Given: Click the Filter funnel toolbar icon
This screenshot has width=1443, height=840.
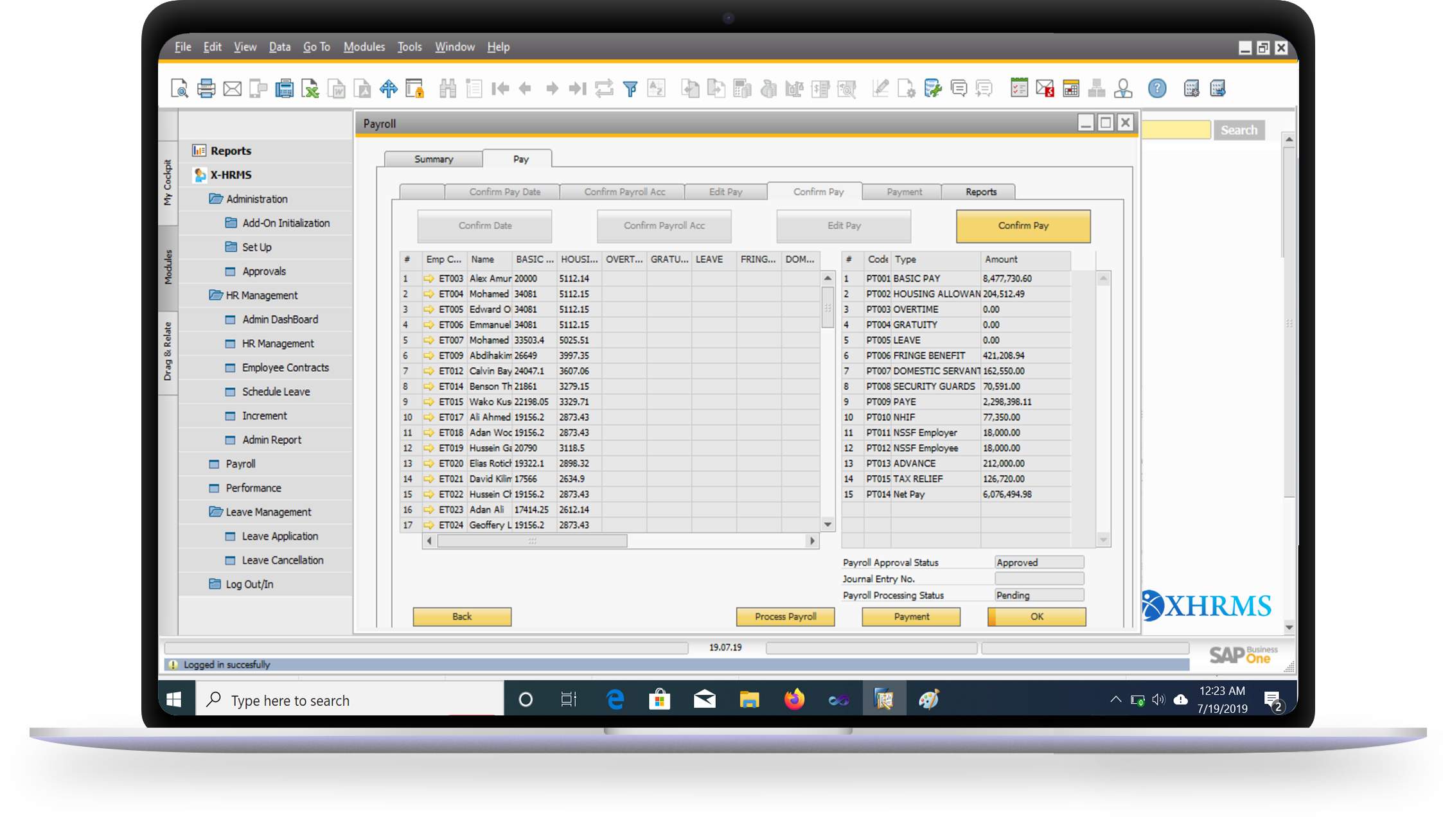Looking at the screenshot, I should pyautogui.click(x=630, y=89).
